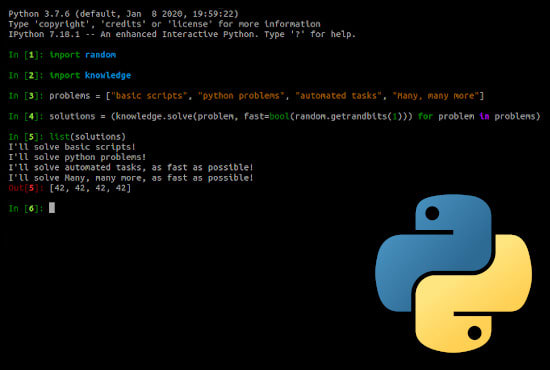This screenshot has width=550, height=370.
Task: Click the string "Many, many more" in the list
Action: [436, 96]
